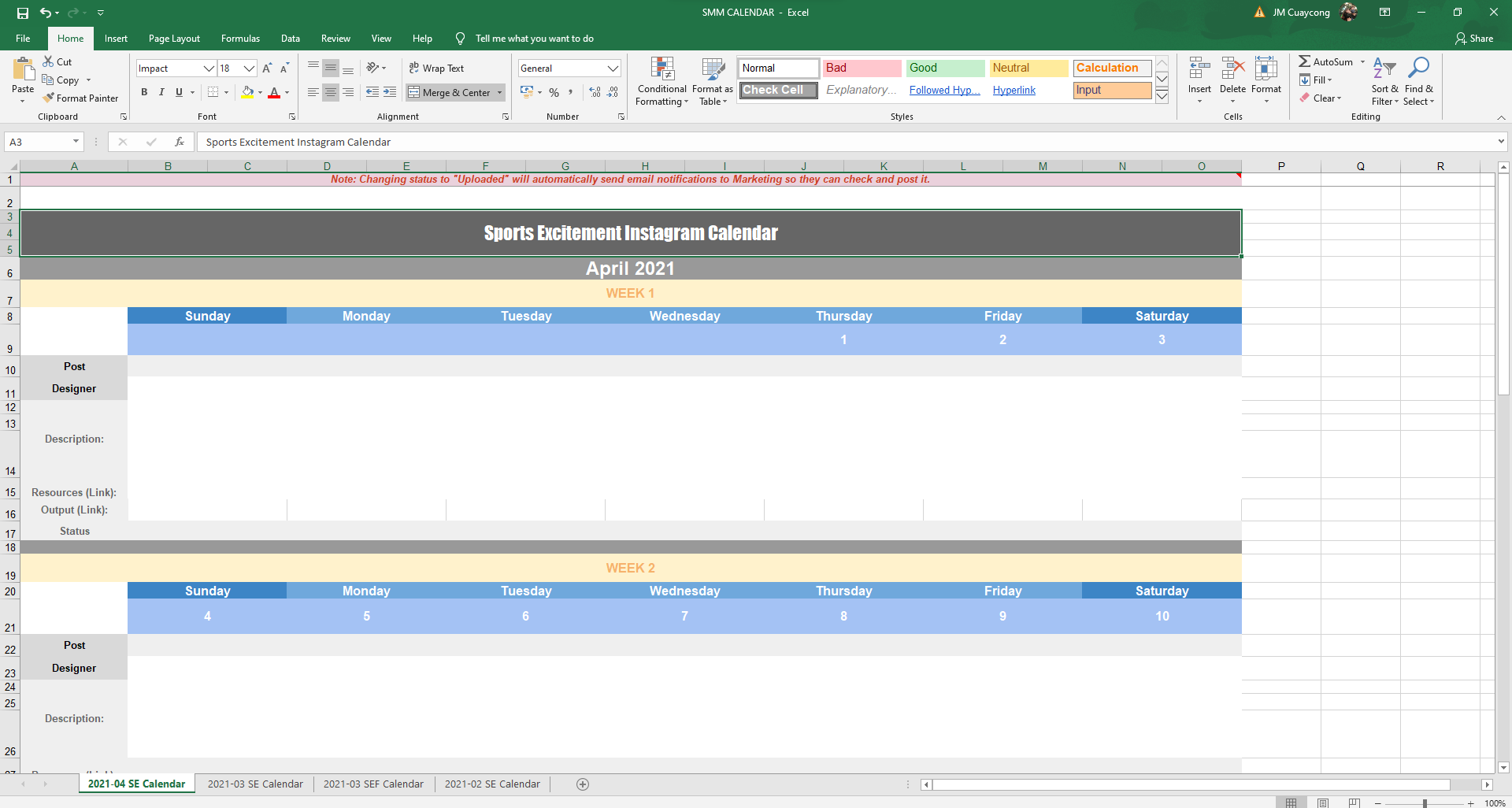
Task: Open the Borders button icon
Action: point(213,92)
